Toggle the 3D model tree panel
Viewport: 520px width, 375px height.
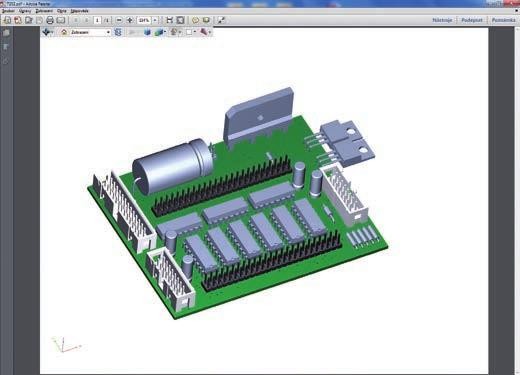tap(118, 32)
